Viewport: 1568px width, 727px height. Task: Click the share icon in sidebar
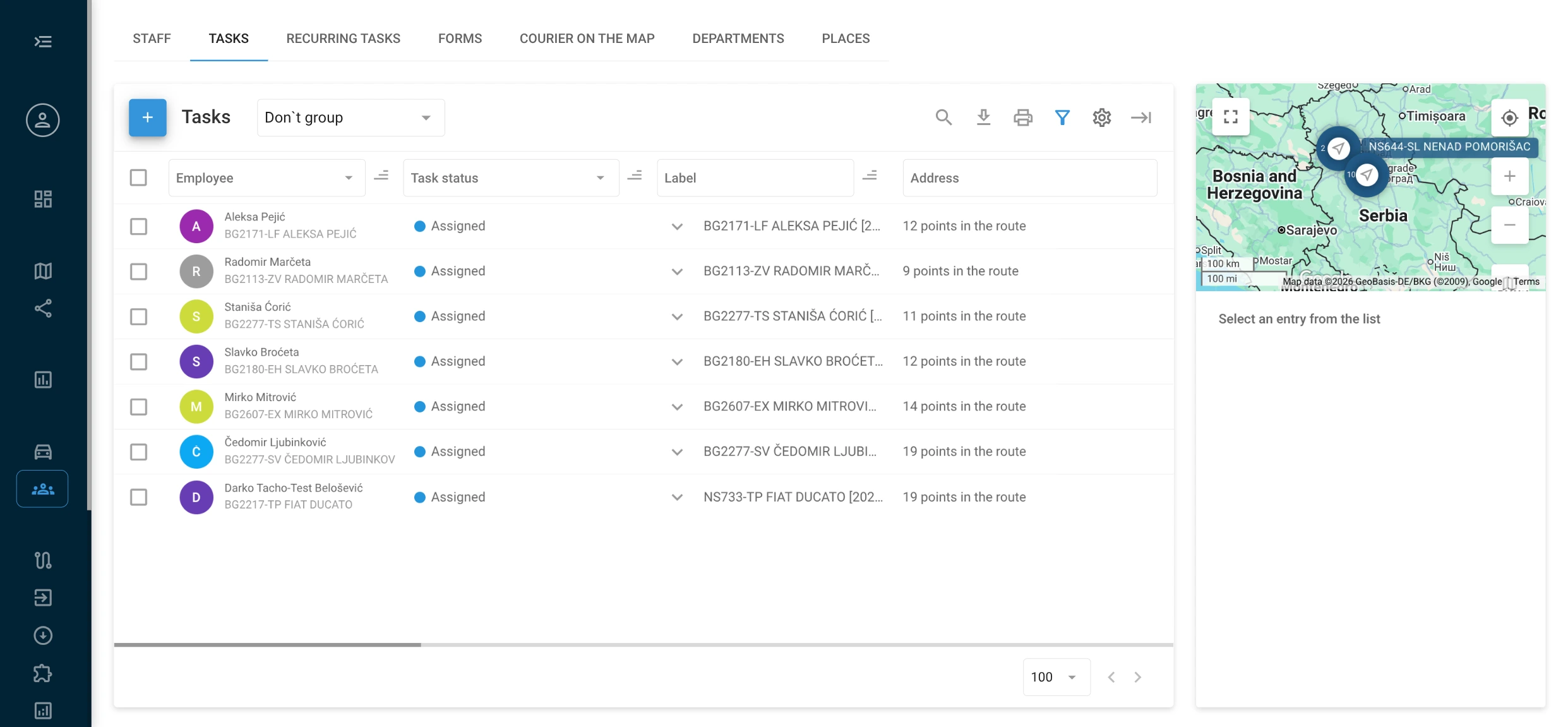coord(43,308)
